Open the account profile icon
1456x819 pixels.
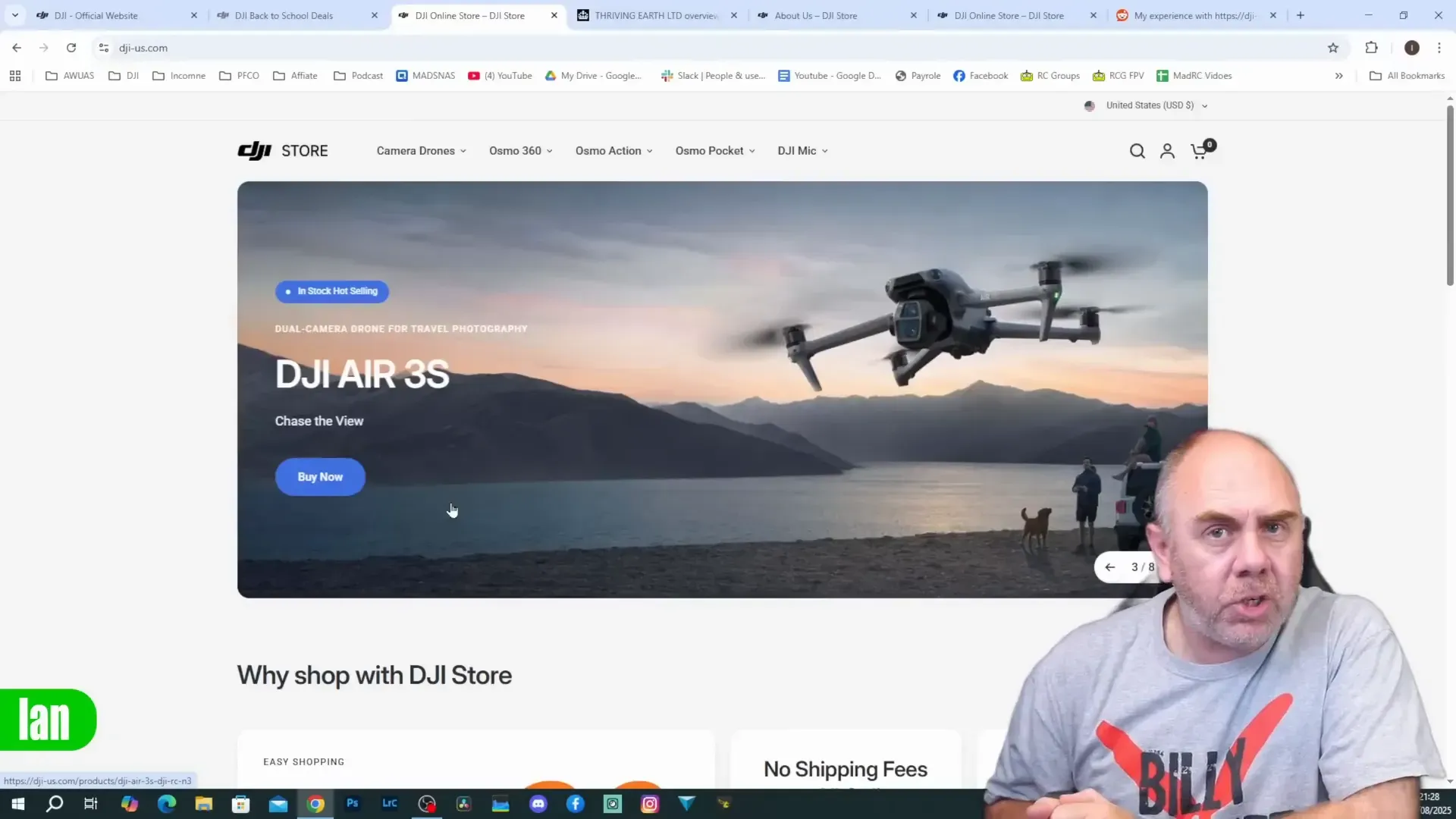click(1167, 151)
